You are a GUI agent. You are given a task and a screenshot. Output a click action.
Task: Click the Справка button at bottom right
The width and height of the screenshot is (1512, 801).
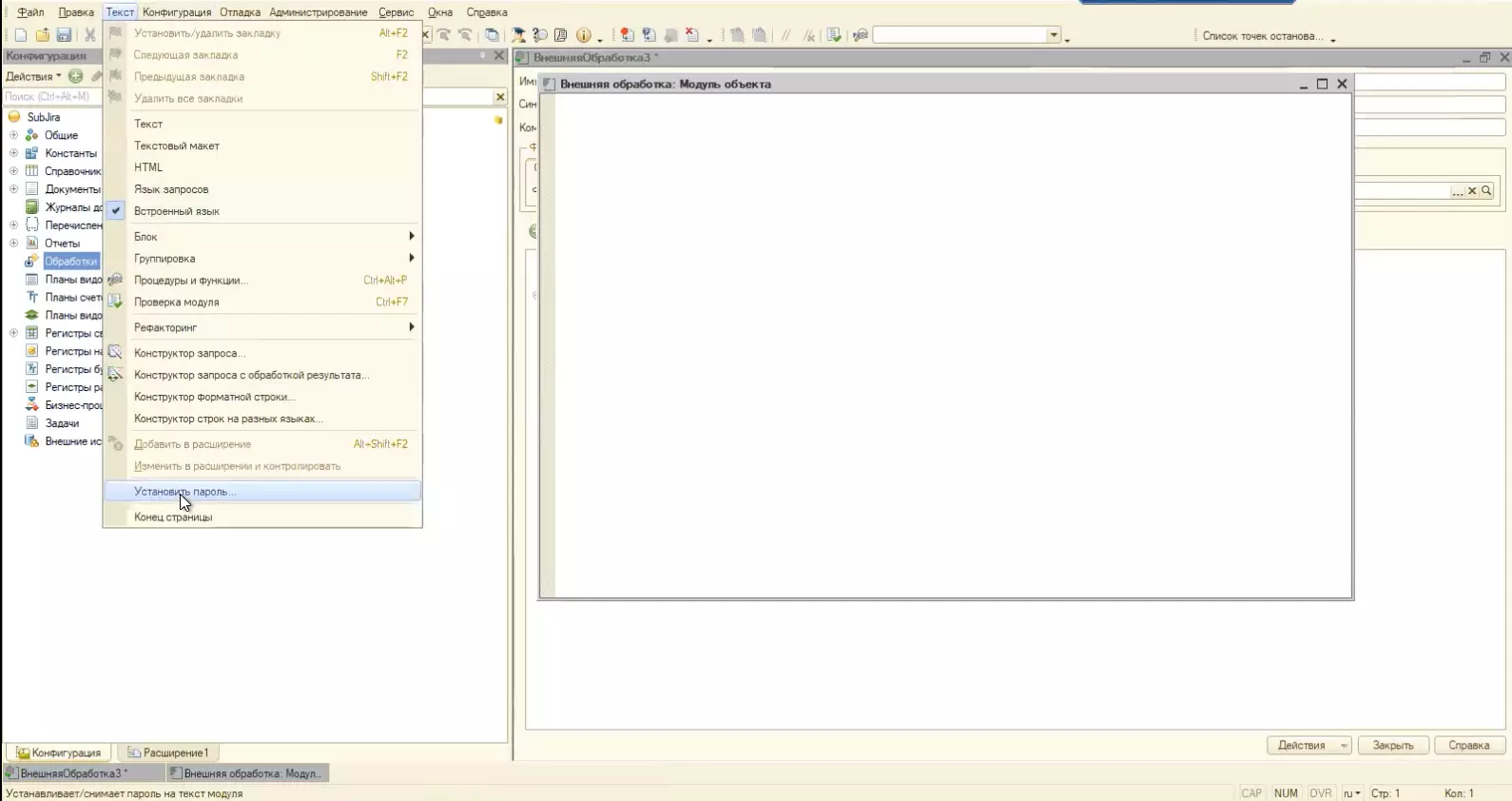[1469, 746]
